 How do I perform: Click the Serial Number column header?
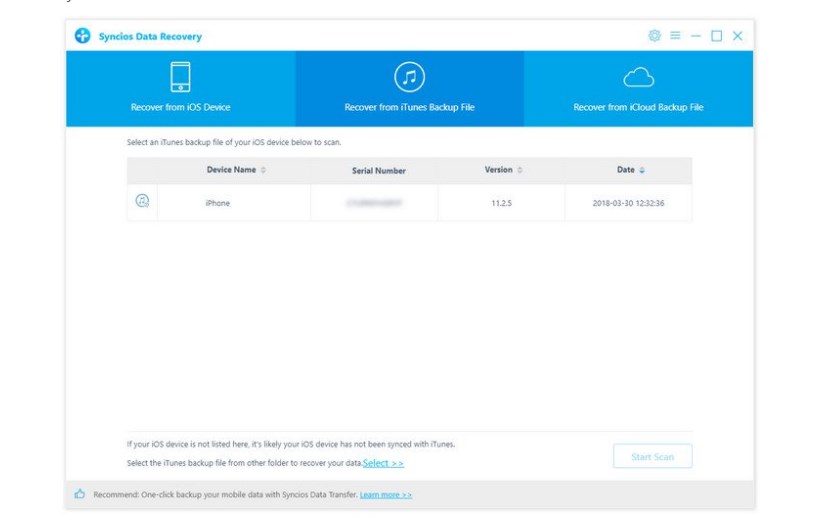pyautogui.click(x=378, y=170)
